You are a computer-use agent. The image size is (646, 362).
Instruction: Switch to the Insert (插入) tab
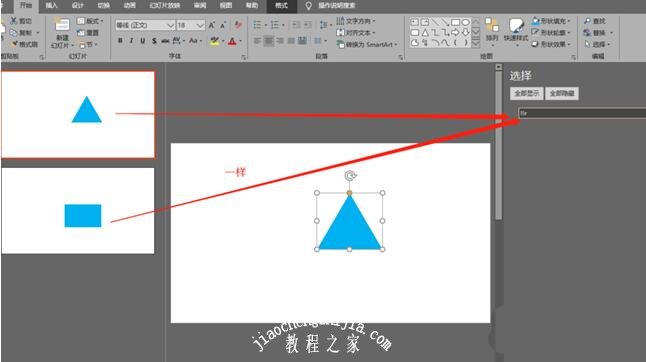(51, 5)
